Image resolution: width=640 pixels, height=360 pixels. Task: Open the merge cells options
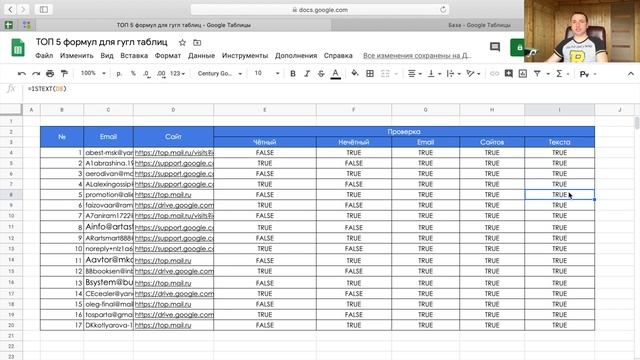[389, 73]
